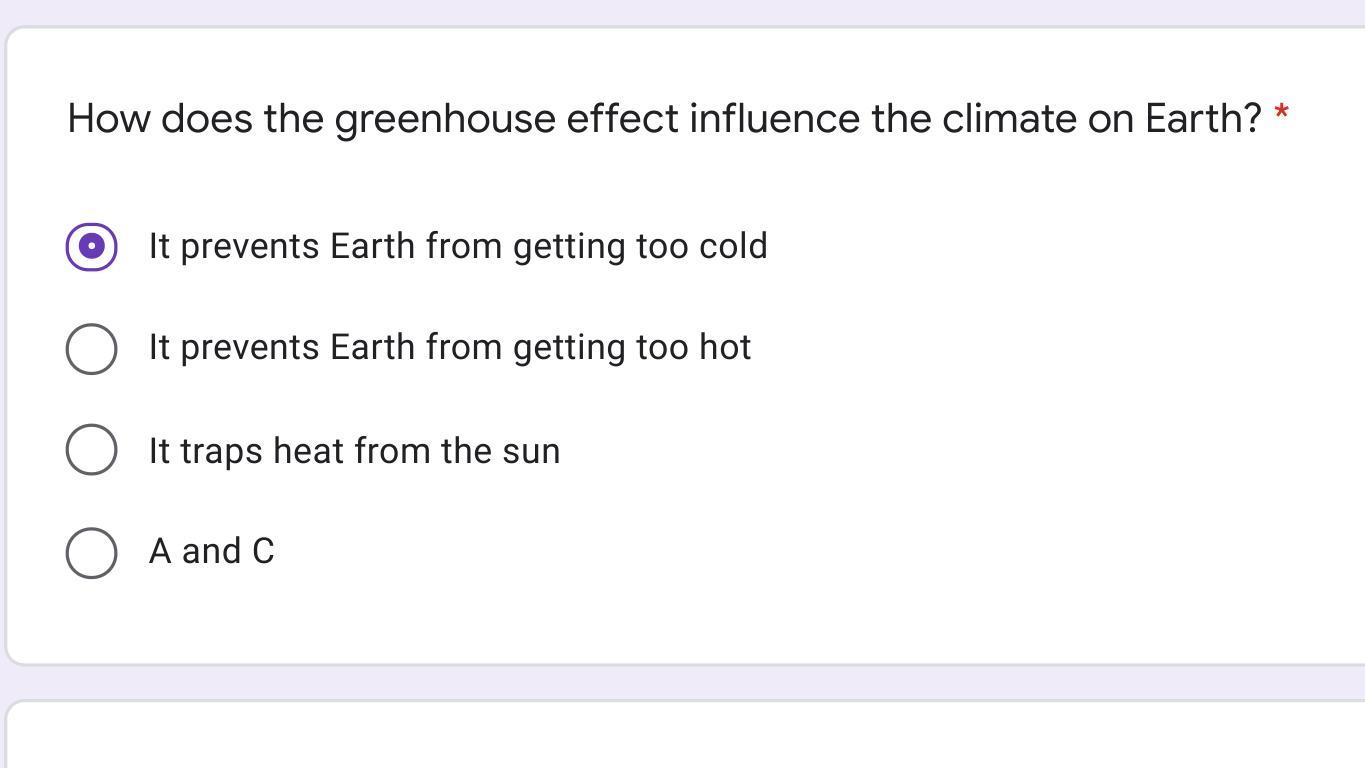
Task: Click the word "Earth?" in the question title
Action: point(1203,119)
